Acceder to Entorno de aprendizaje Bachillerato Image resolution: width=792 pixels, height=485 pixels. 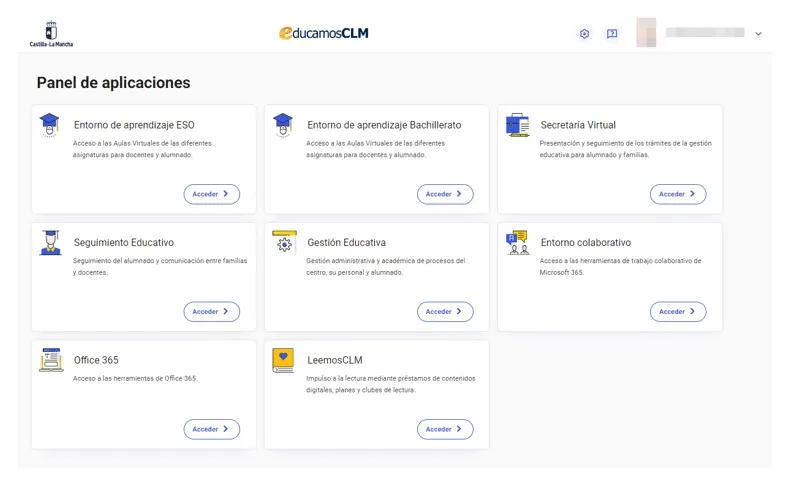(445, 194)
